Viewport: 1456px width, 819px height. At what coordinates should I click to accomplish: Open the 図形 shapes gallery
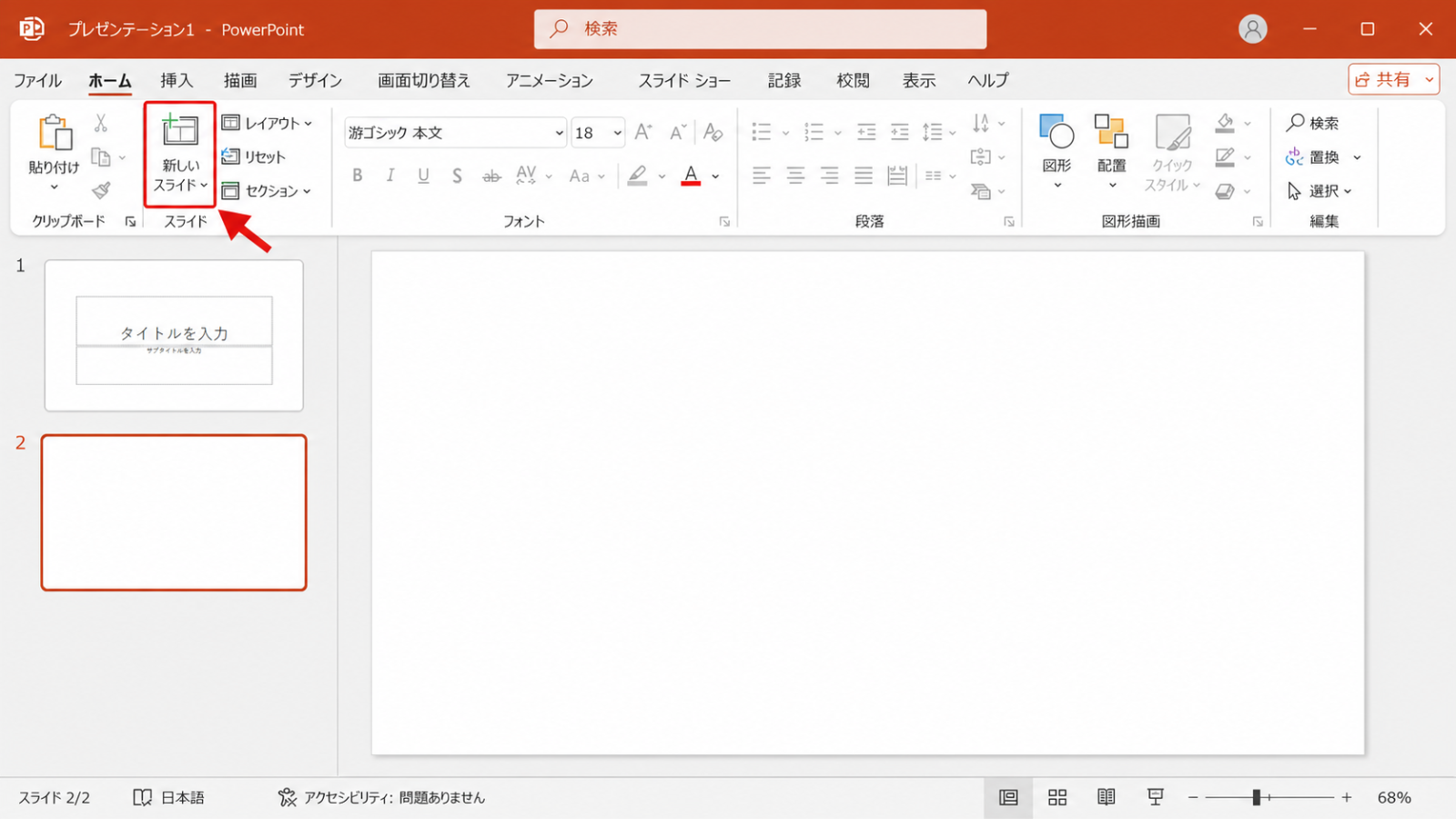(1057, 152)
